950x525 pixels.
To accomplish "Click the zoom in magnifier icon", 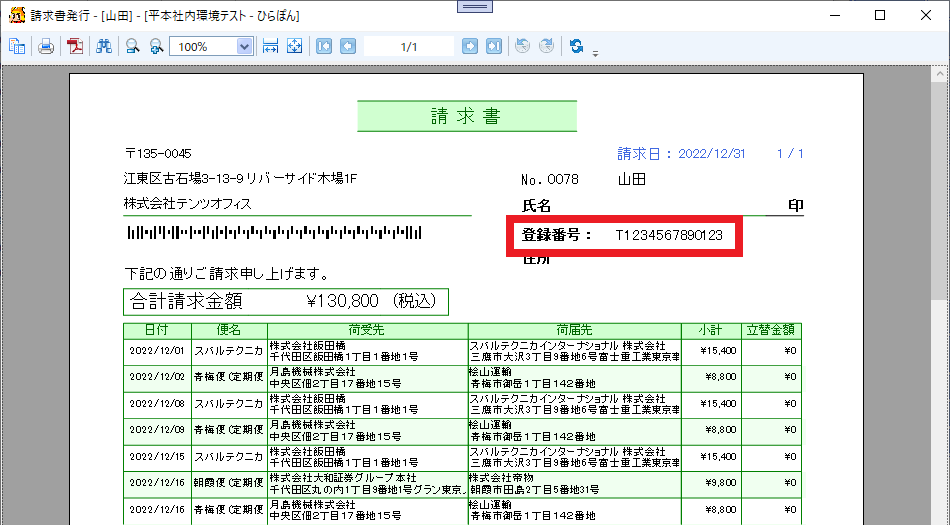I will tap(155, 46).
